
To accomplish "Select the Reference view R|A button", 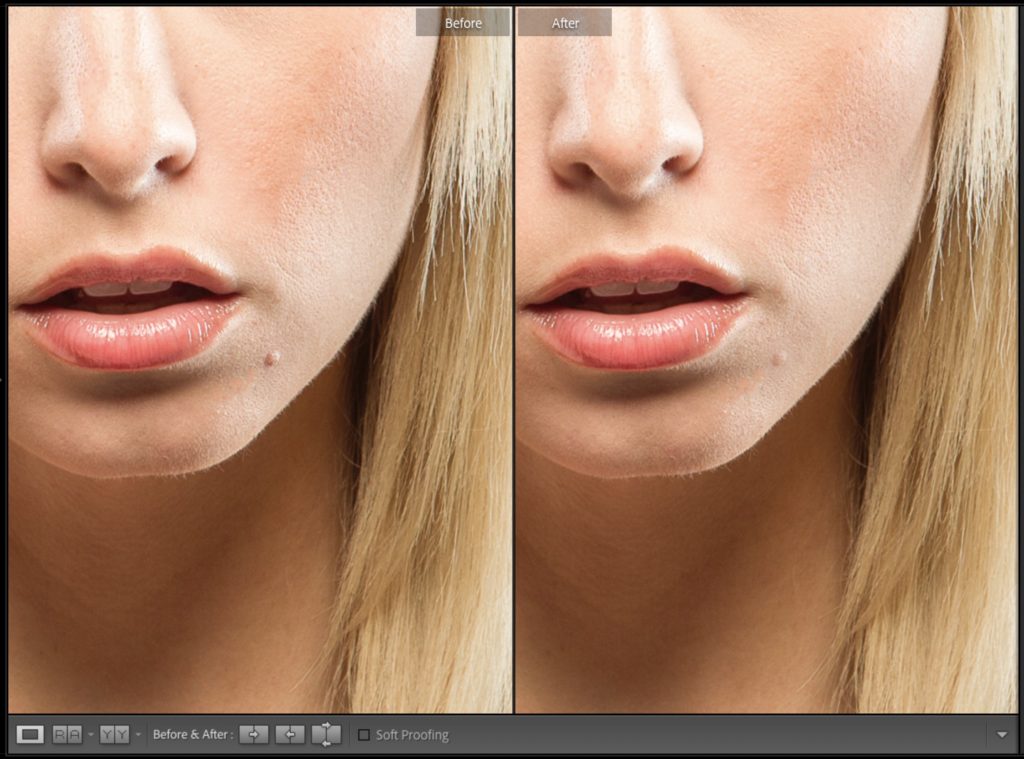I will pos(68,734).
